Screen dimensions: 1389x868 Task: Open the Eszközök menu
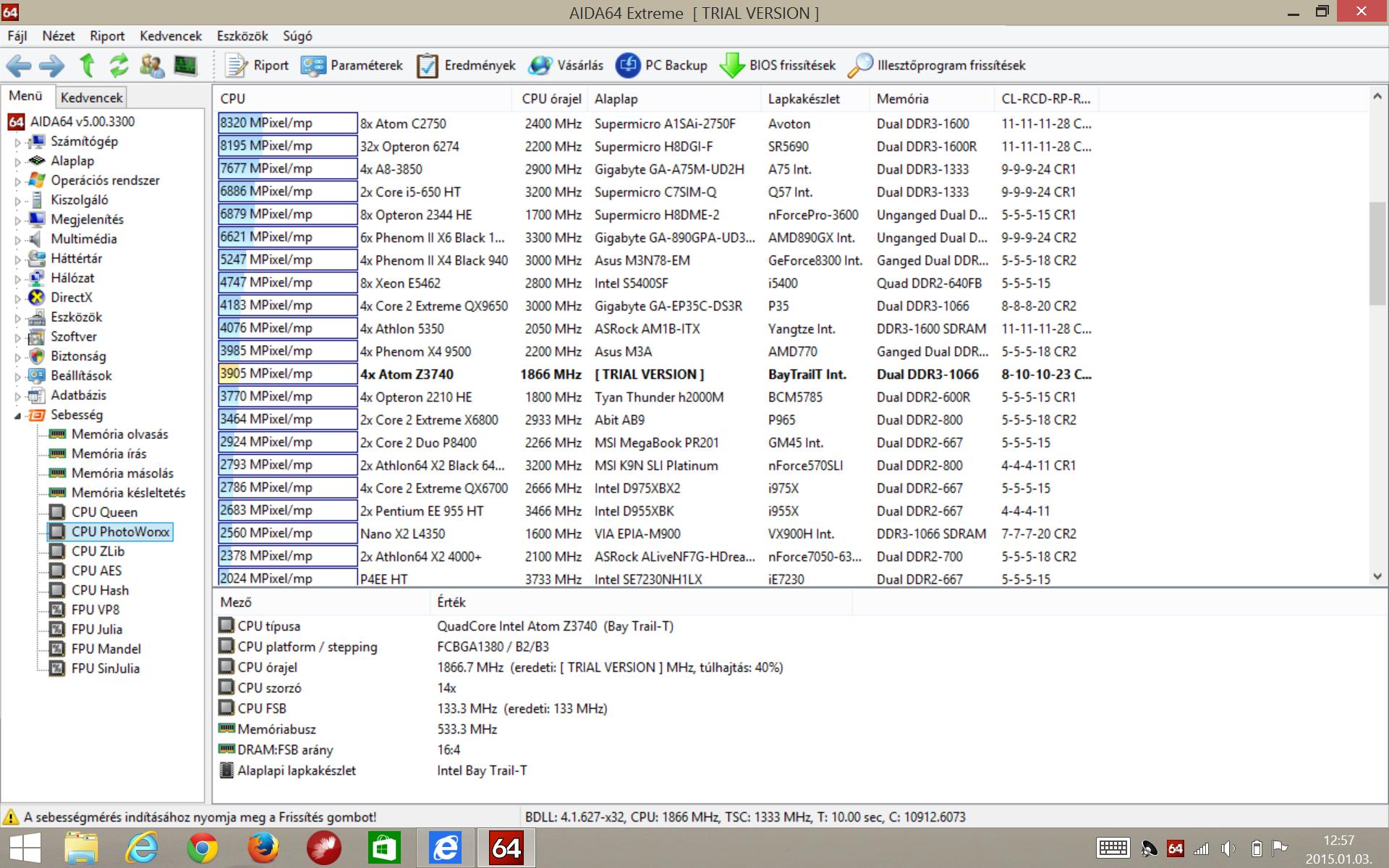[x=242, y=36]
